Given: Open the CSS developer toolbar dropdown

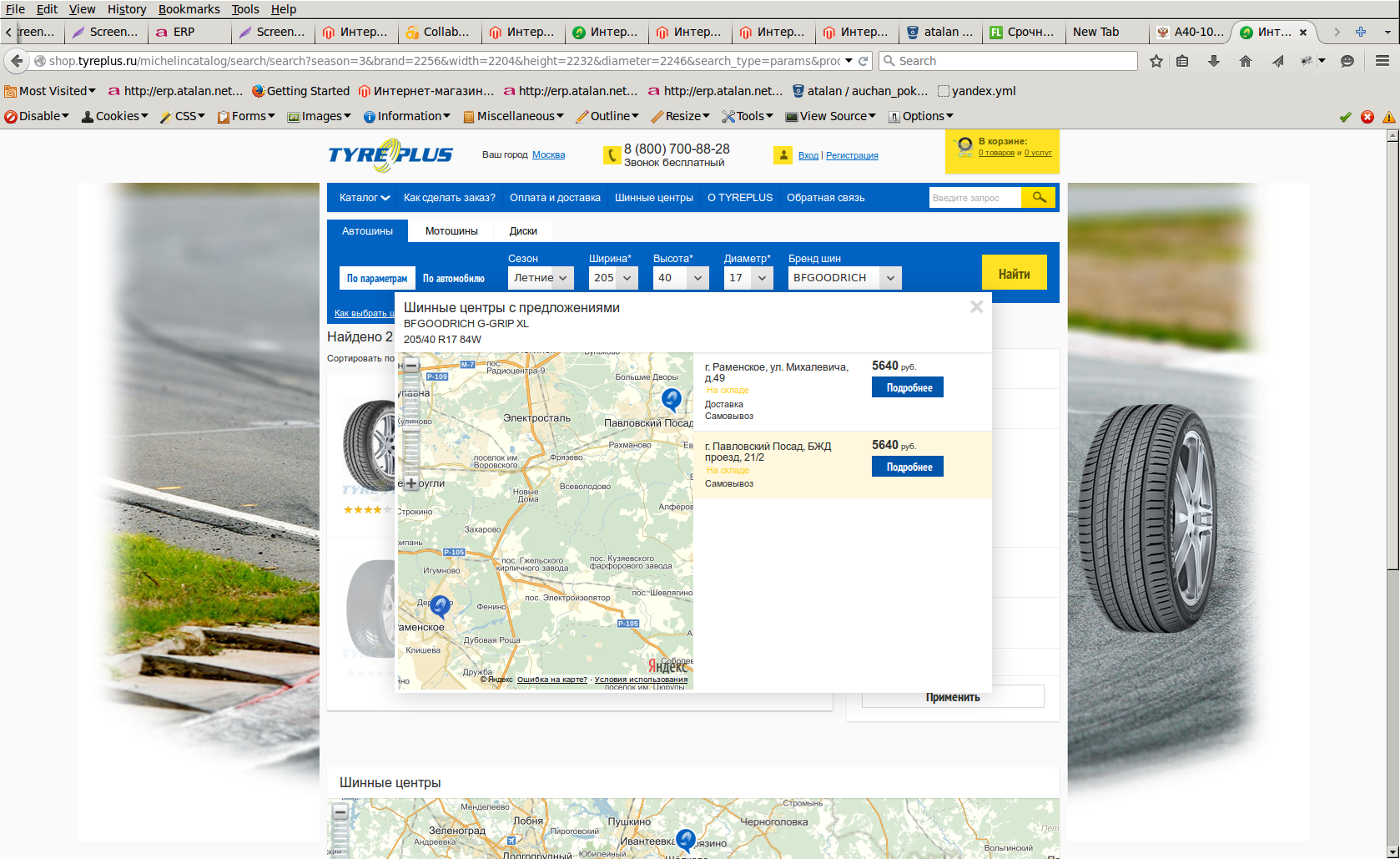Looking at the screenshot, I should 183,116.
